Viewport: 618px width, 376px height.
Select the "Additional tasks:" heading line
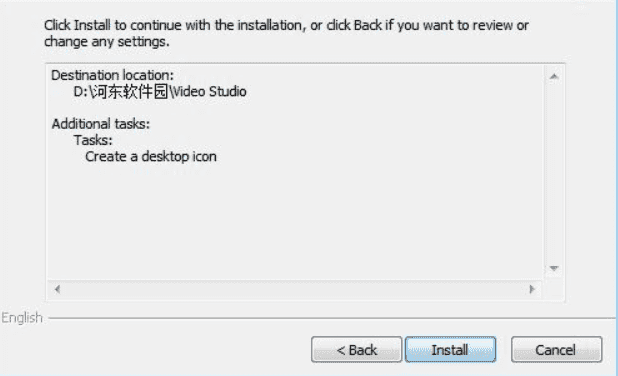click(101, 124)
